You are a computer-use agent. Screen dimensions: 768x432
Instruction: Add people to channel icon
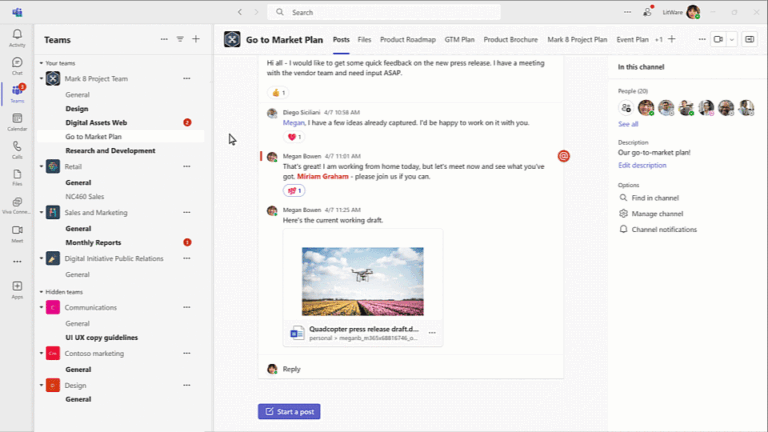click(625, 107)
